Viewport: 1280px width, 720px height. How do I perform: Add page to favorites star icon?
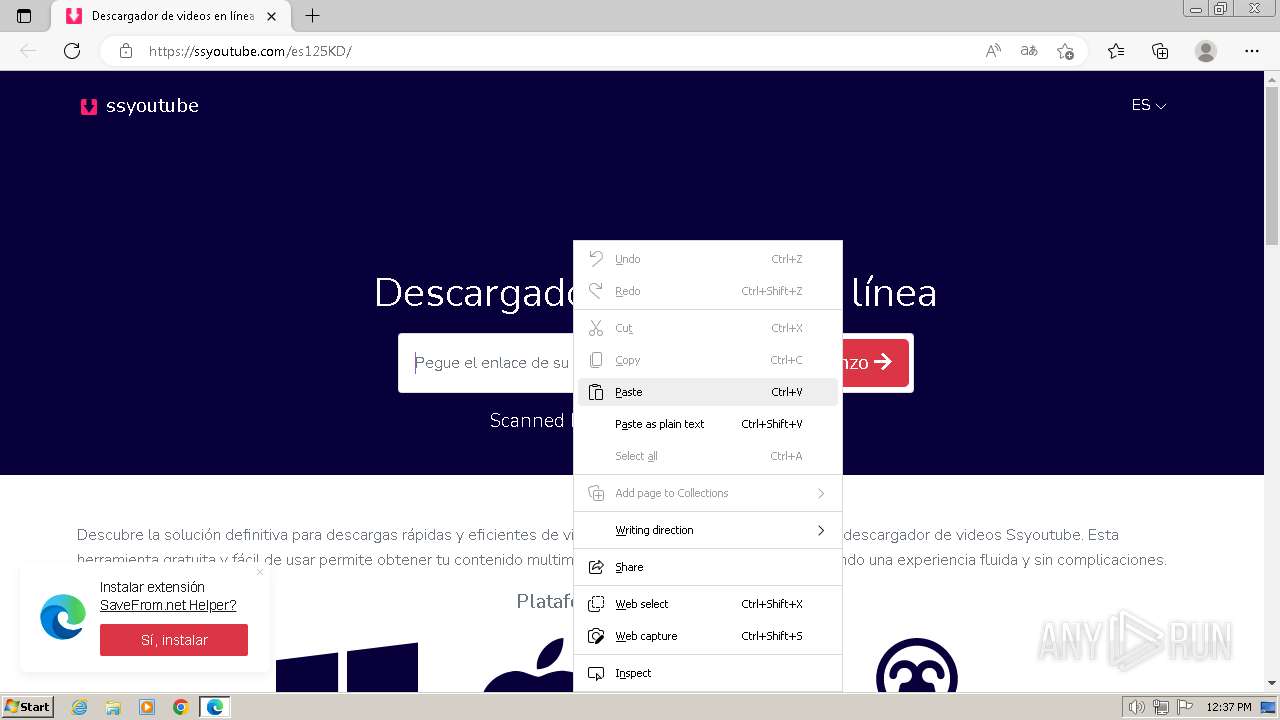(1065, 51)
